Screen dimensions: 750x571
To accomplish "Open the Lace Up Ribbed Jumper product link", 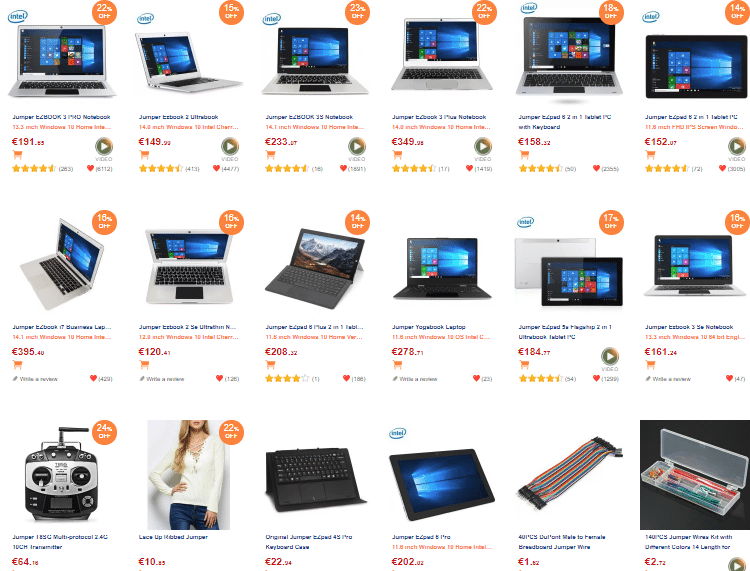I will coord(173,537).
